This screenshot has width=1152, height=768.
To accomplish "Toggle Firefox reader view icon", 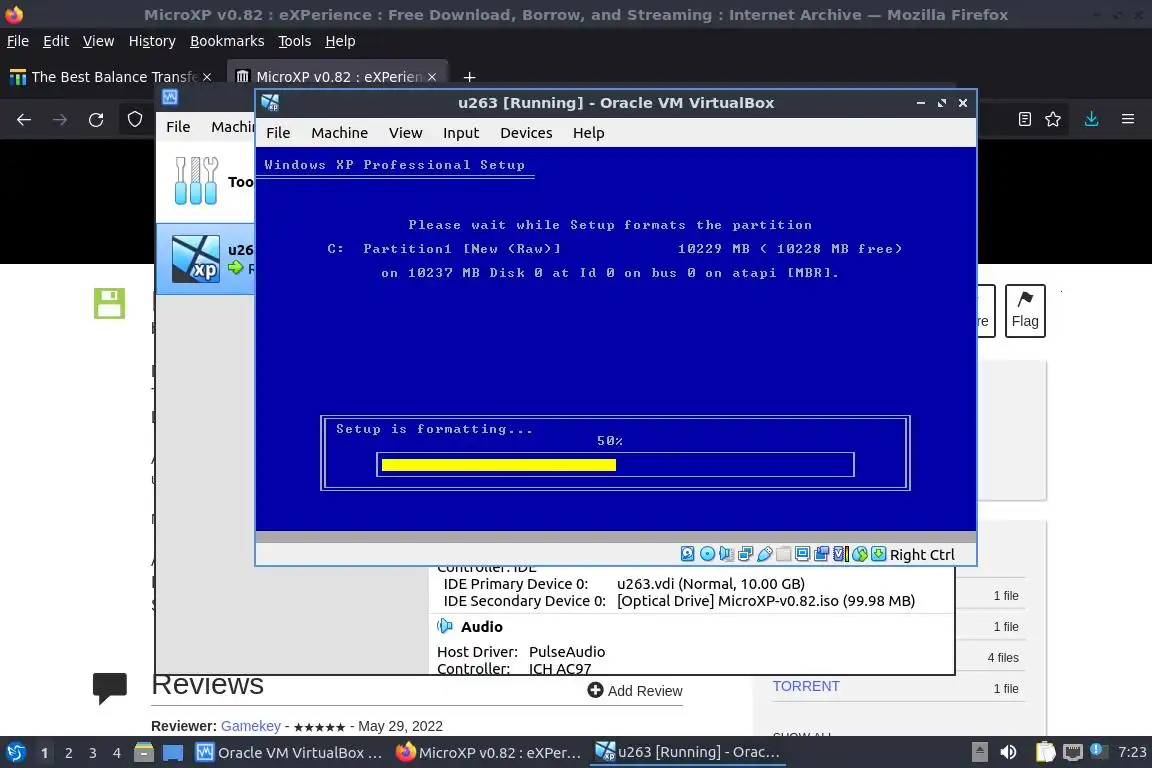I will tap(1025, 119).
